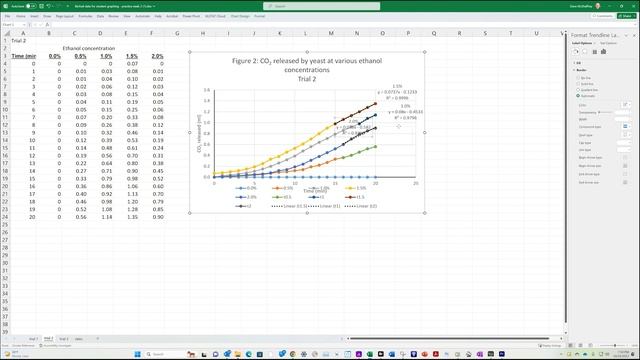
Task: Open the border Color dropdown
Action: coord(626,105)
